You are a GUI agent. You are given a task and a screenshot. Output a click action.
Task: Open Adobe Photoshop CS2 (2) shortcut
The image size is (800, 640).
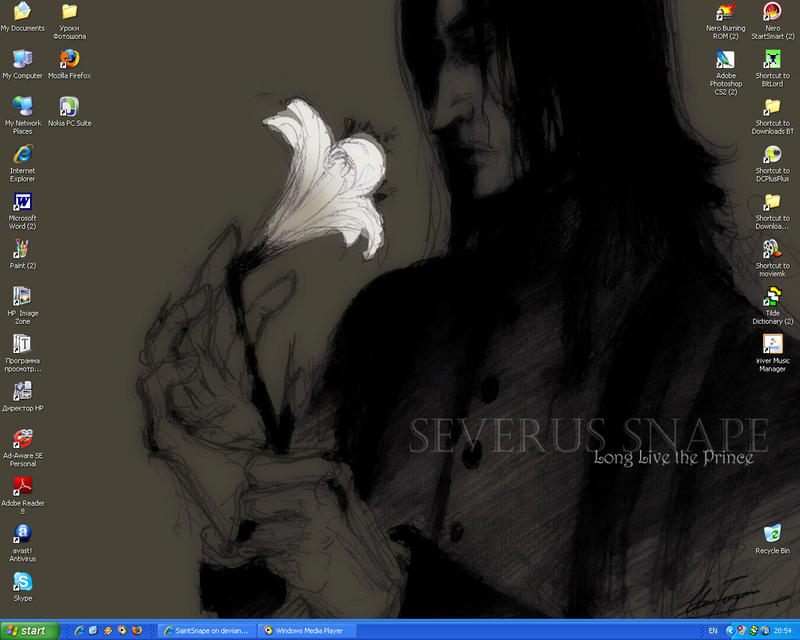tap(726, 72)
